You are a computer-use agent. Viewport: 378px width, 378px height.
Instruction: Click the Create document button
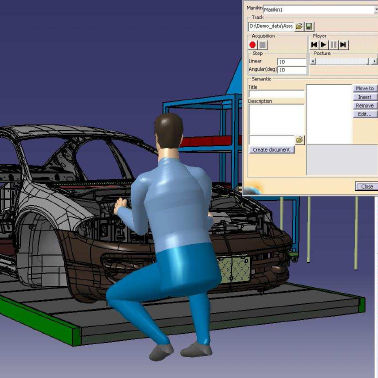coord(272,150)
